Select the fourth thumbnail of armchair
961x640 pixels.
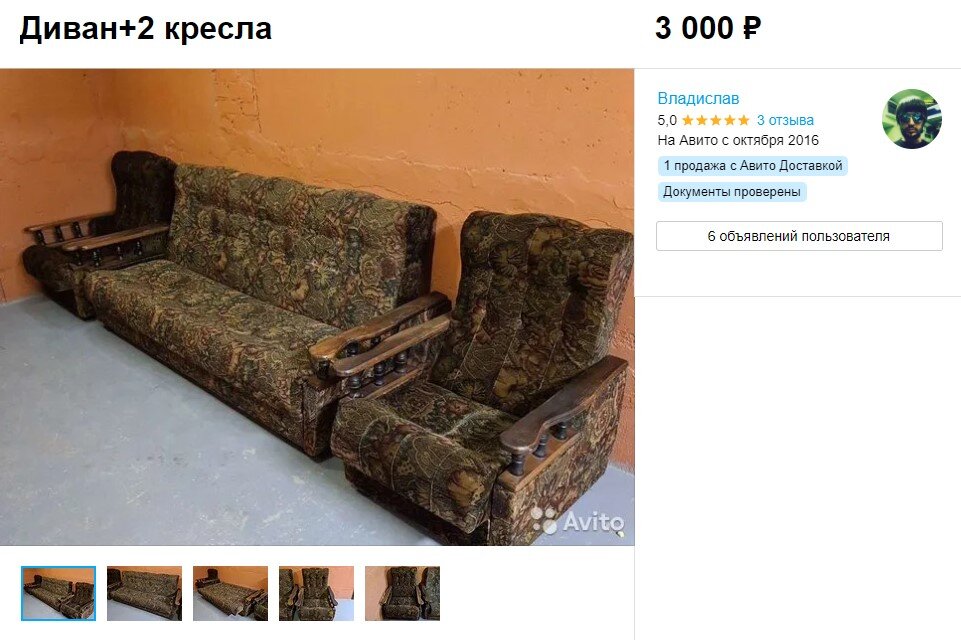[x=316, y=593]
